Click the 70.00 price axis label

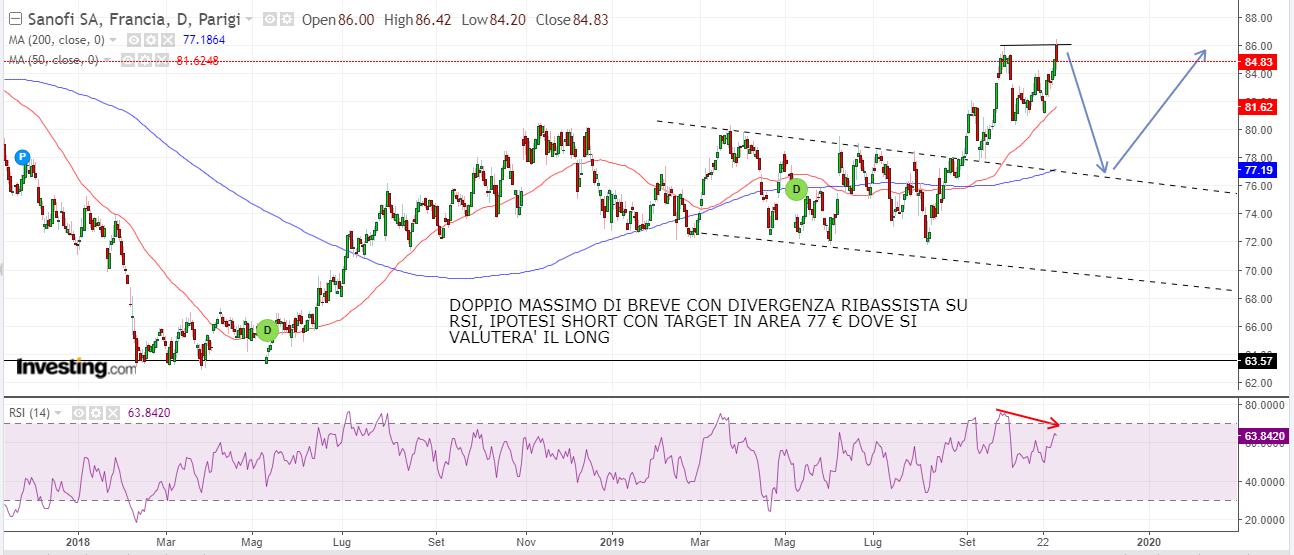tap(1258, 271)
